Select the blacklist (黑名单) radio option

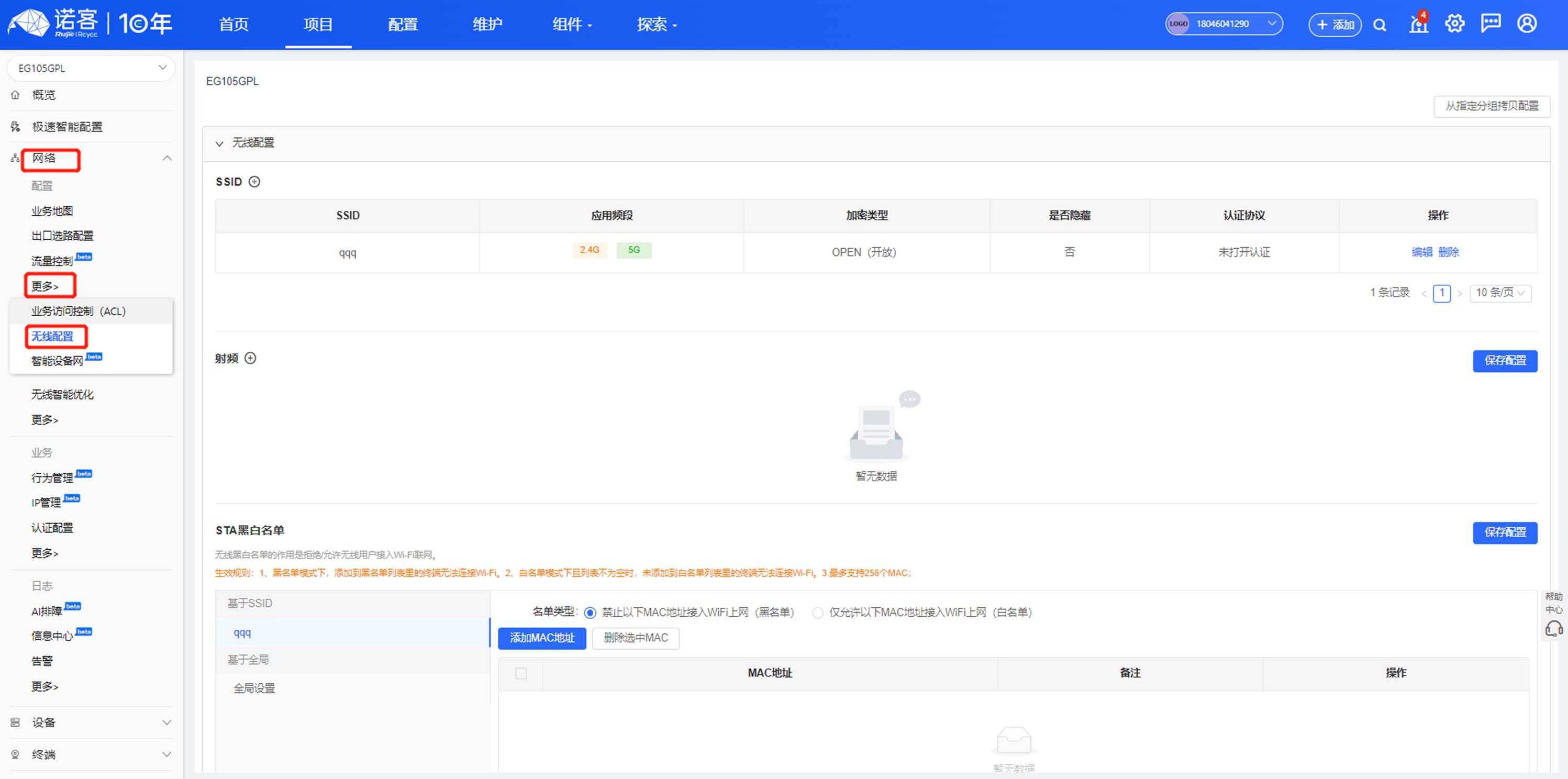589,612
